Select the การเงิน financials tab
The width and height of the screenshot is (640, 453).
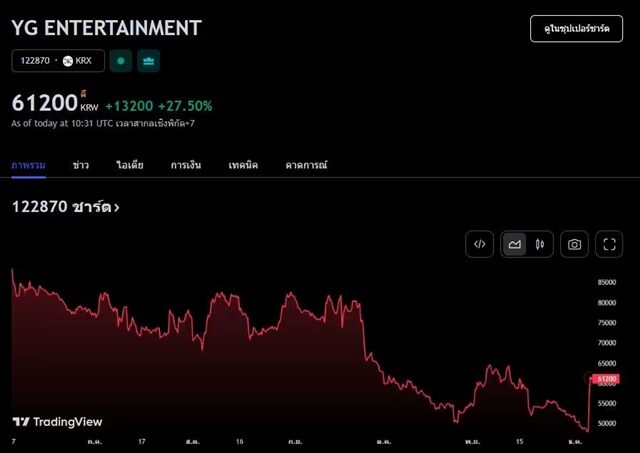click(x=186, y=165)
